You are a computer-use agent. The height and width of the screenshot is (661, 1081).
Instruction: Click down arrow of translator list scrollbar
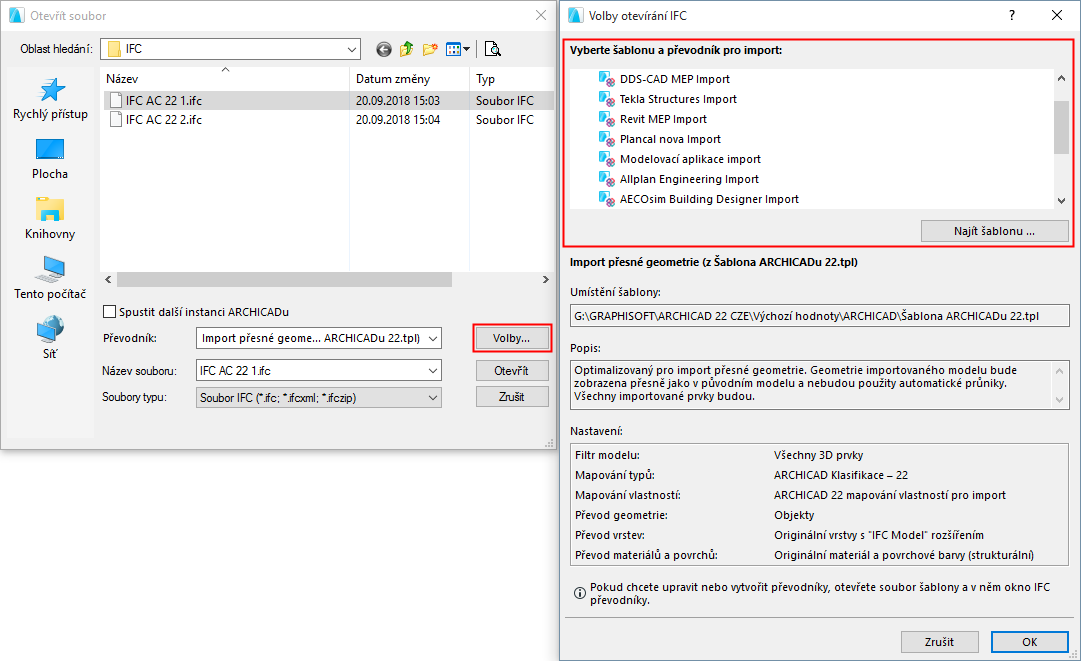[1061, 201]
